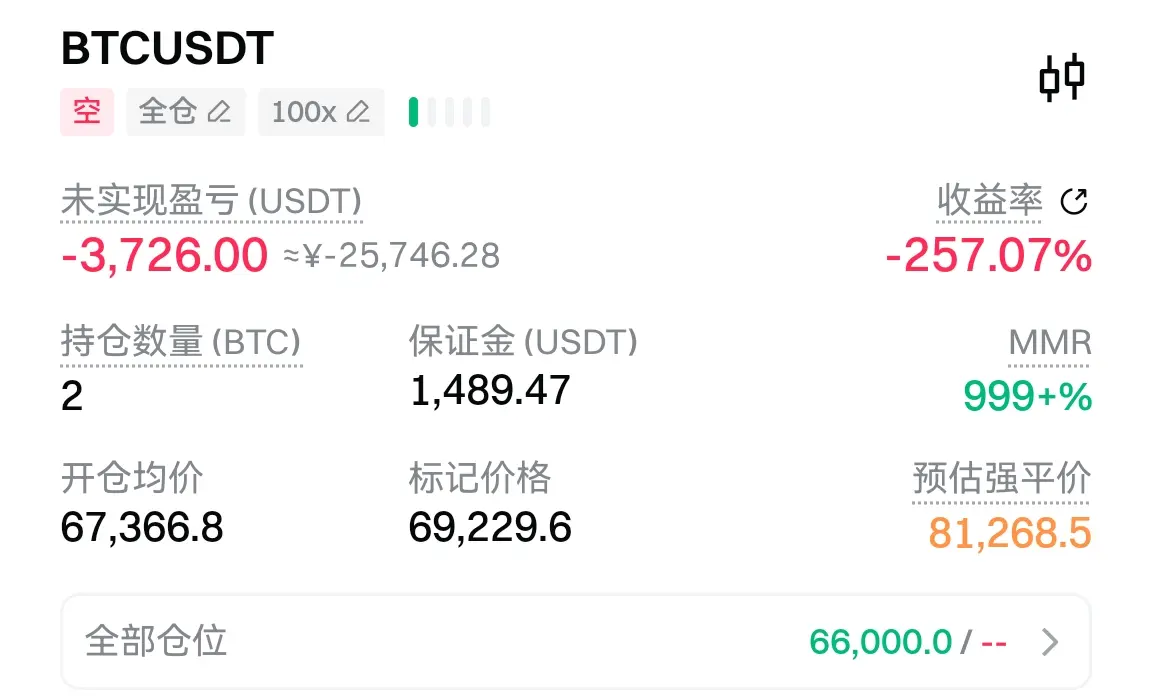1152x699 pixels.
Task: Click the 收益率 underlined label
Action: pos(989,201)
